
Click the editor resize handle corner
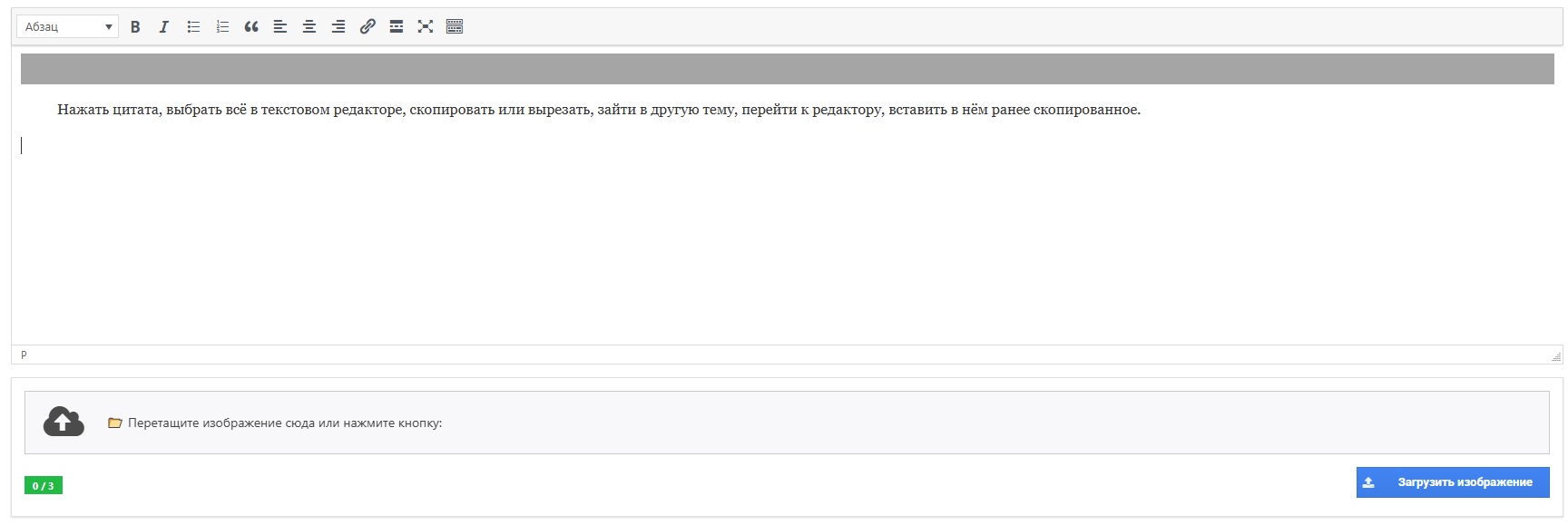pyautogui.click(x=1555, y=357)
